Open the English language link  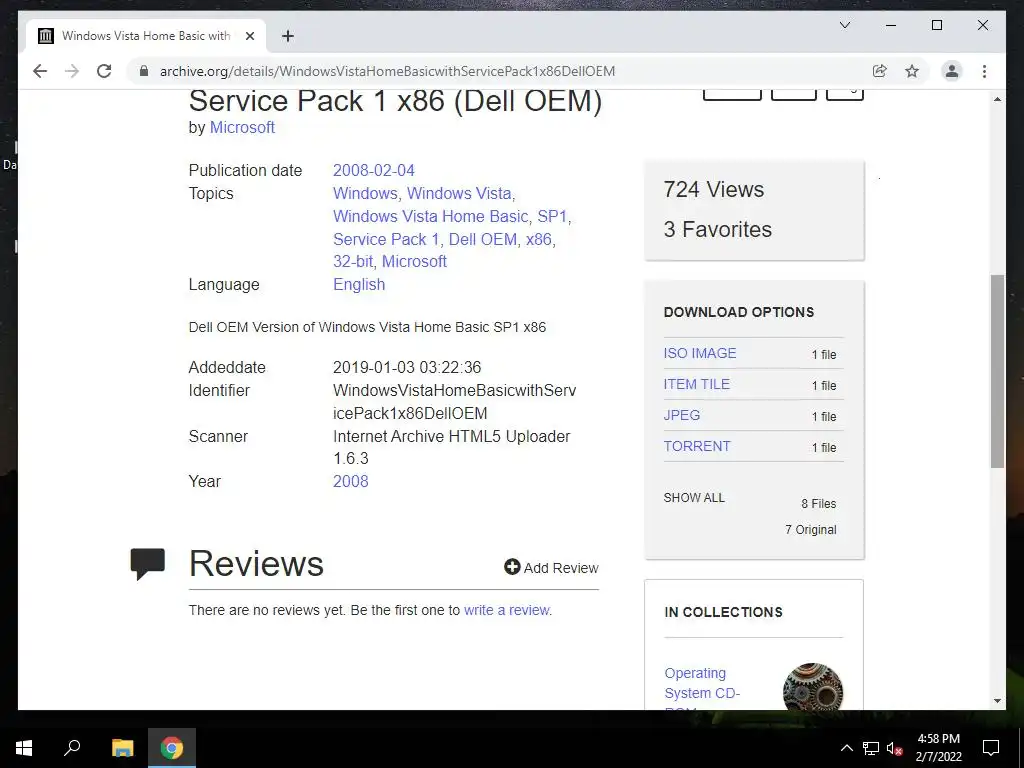point(359,284)
